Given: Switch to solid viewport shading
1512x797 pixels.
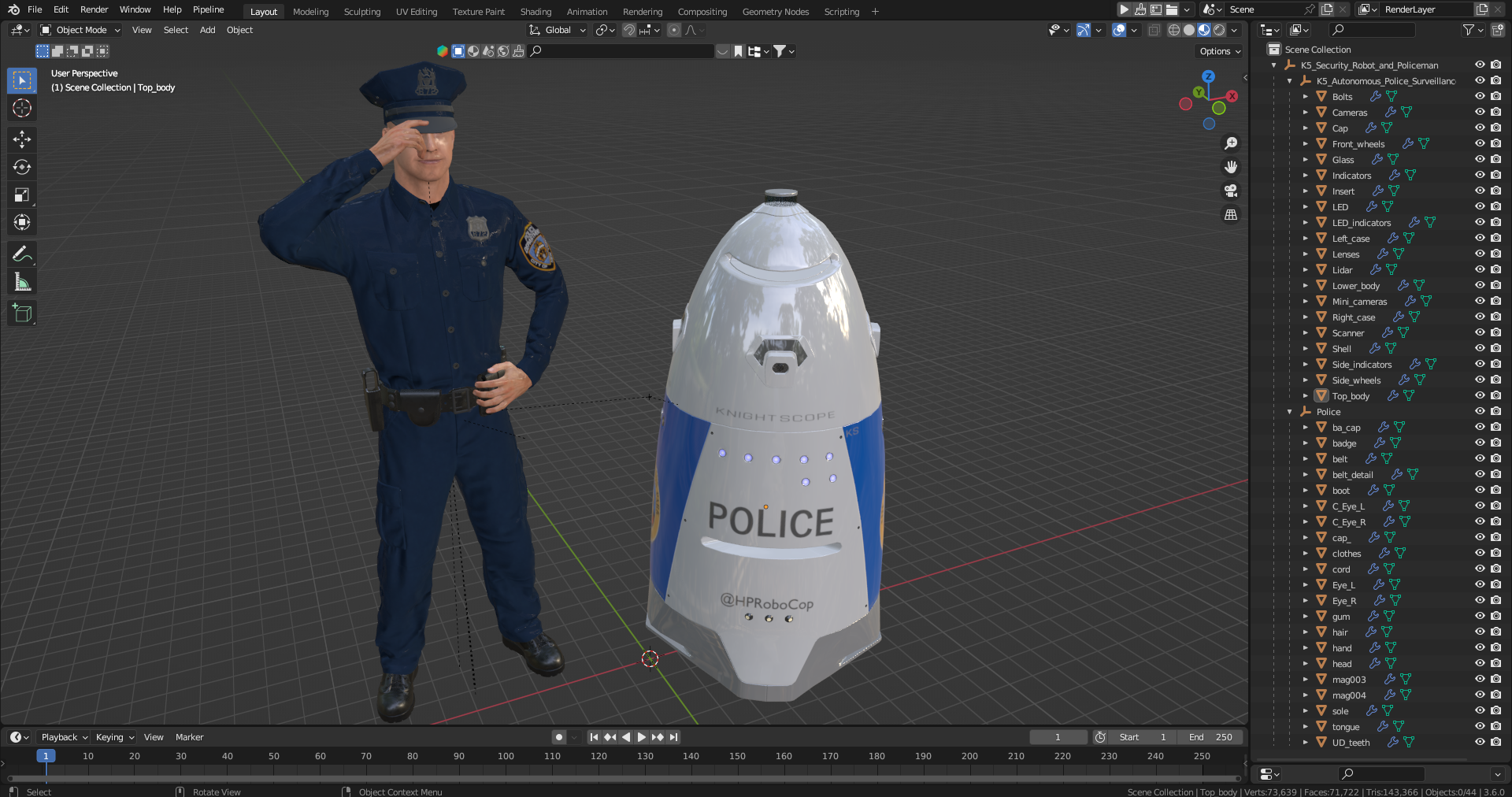Looking at the screenshot, I should coord(1188,30).
